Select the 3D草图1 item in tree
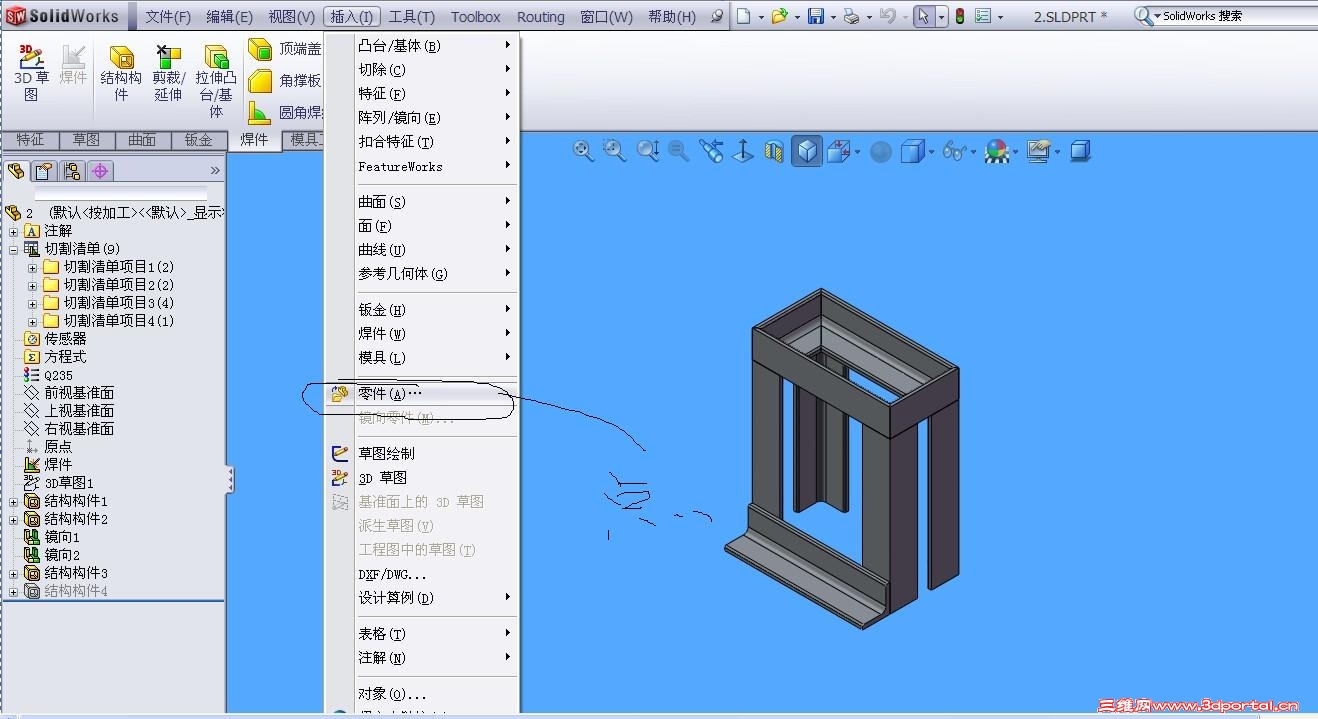The width and height of the screenshot is (1318, 719). (58, 483)
